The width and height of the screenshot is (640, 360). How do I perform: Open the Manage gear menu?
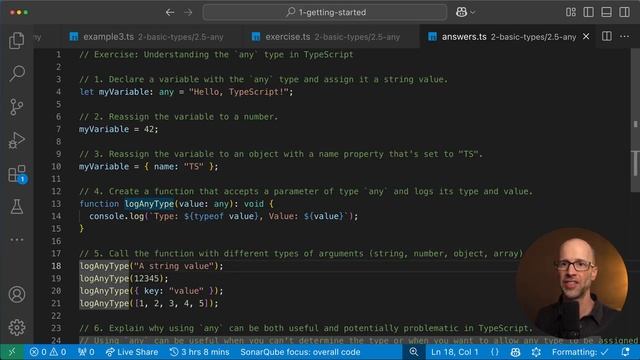click(17, 327)
